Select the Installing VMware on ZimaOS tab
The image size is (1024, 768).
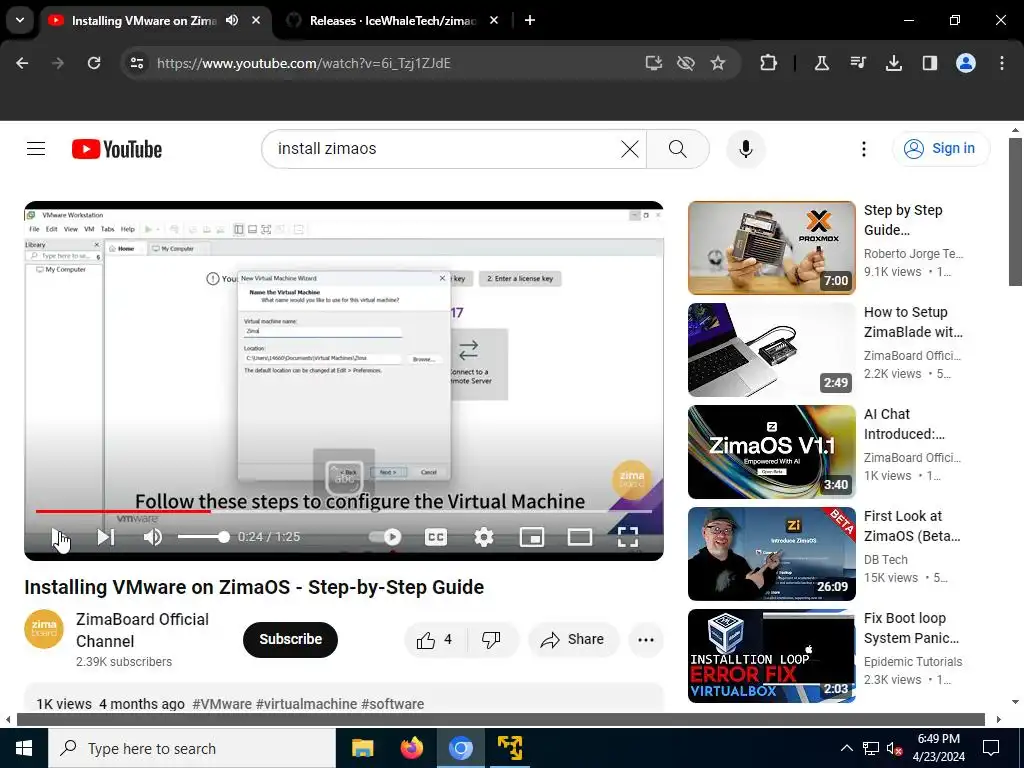point(144,21)
